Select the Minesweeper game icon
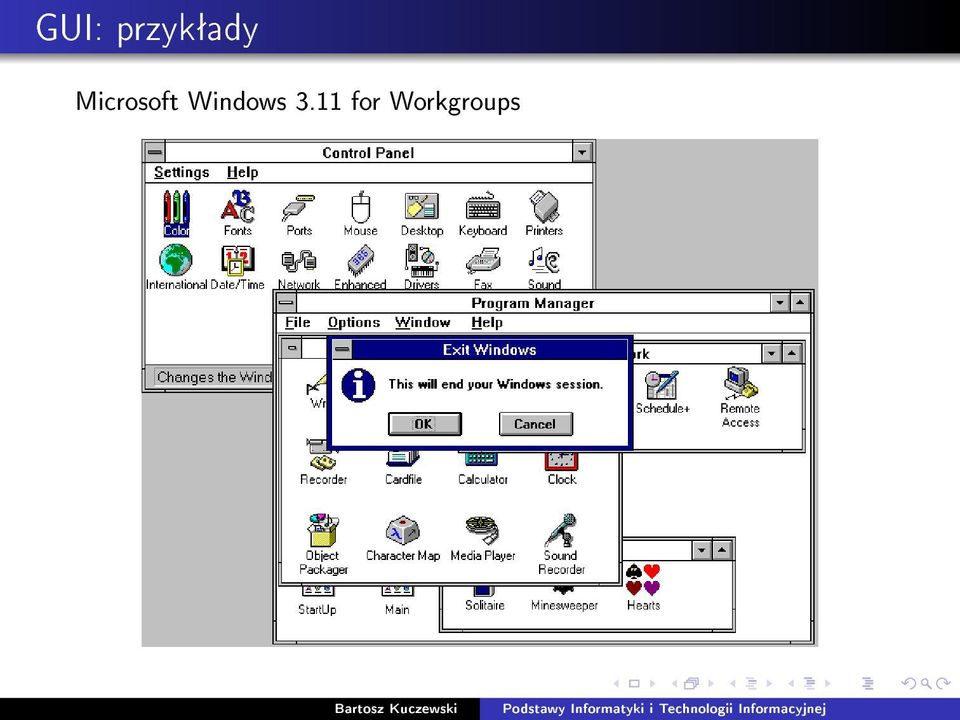The height and width of the screenshot is (720, 960). (564, 598)
